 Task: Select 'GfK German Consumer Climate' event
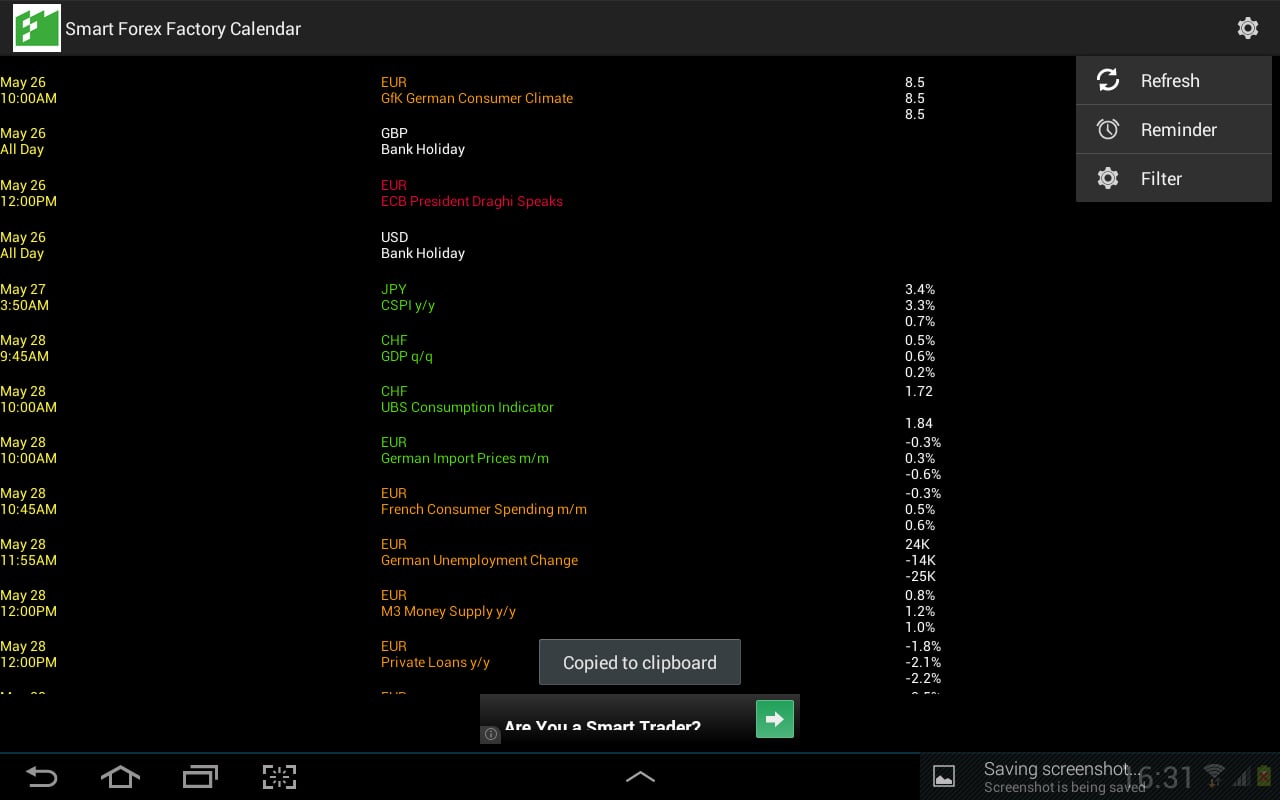[477, 98]
